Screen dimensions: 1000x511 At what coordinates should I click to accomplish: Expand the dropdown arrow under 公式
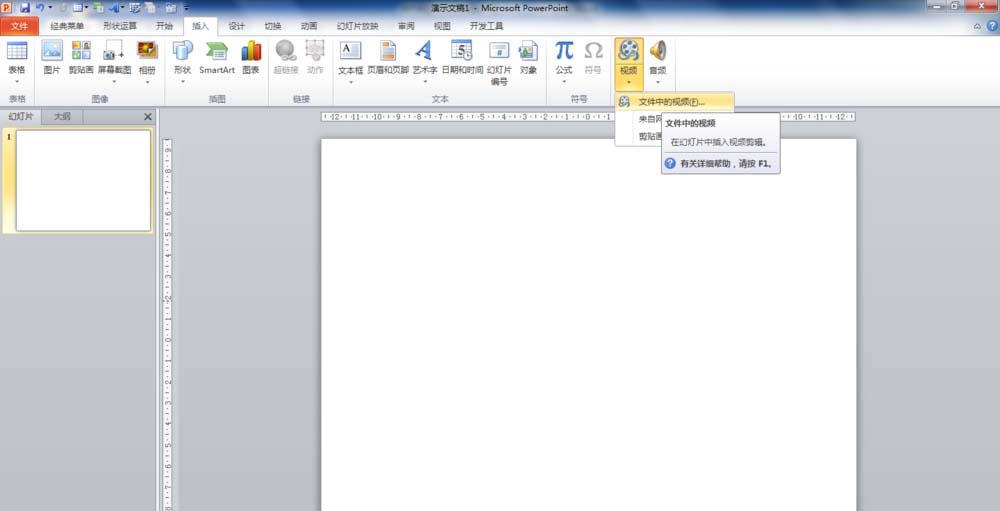564,82
